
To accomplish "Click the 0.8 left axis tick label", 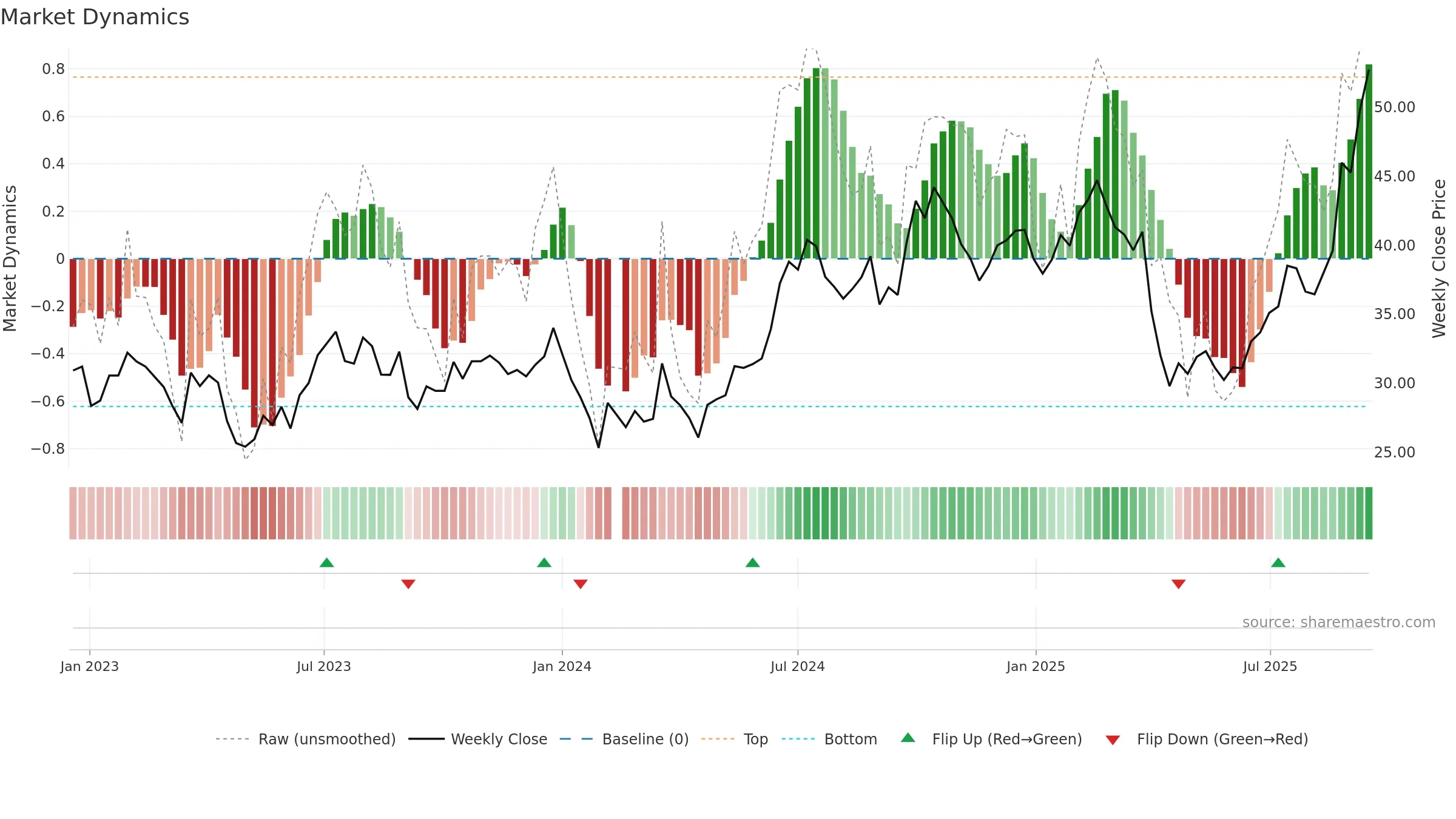I will 53,69.
